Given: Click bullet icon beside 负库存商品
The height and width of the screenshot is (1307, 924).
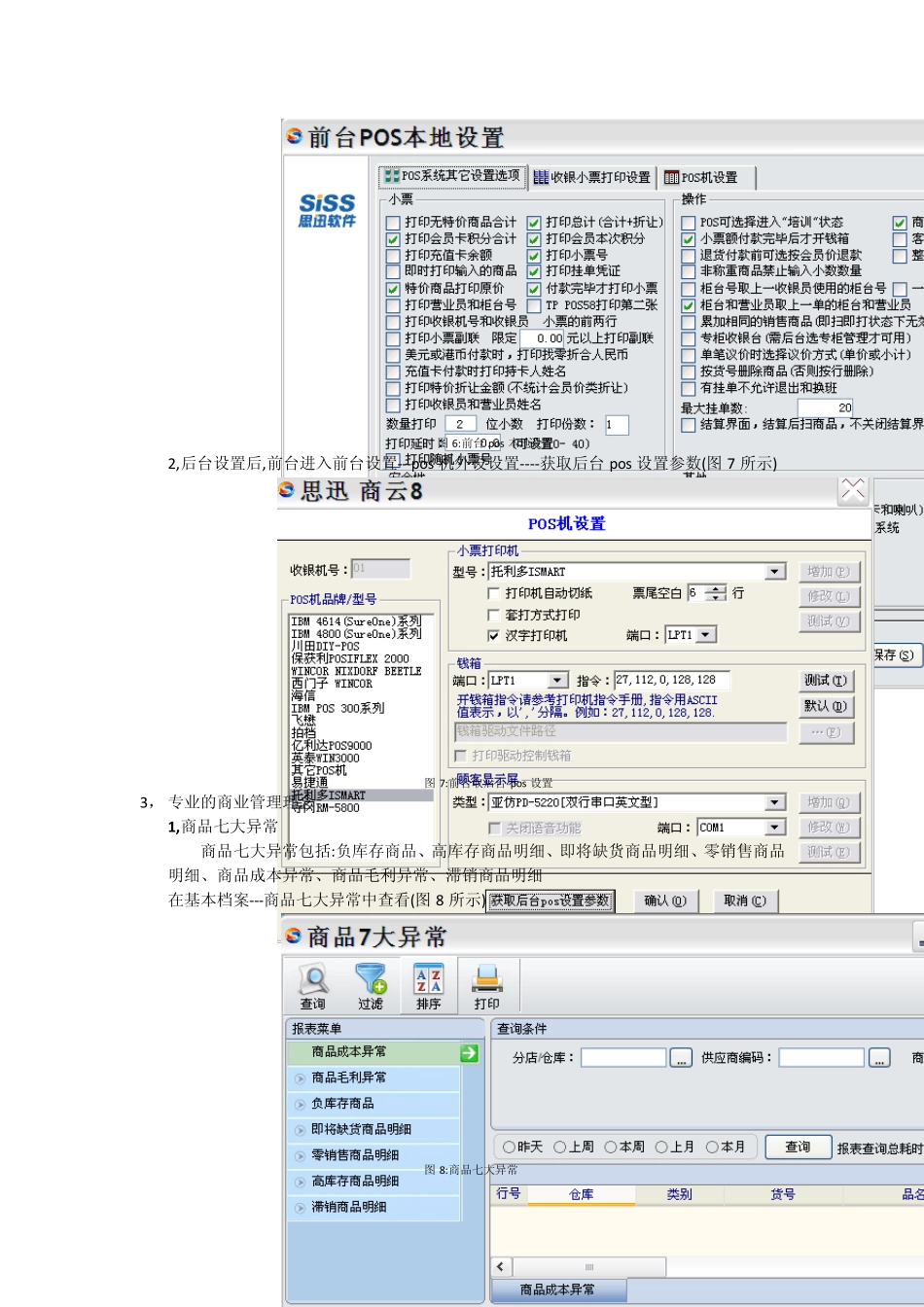Looking at the screenshot, I should [301, 1105].
